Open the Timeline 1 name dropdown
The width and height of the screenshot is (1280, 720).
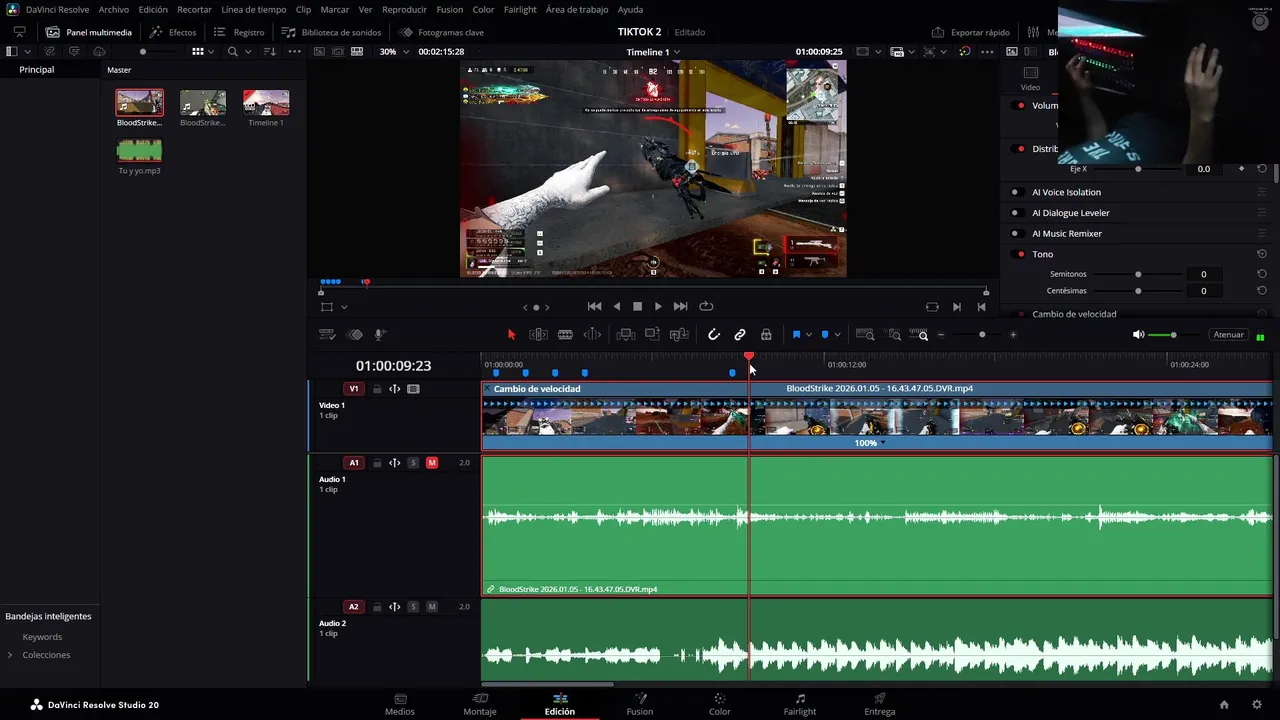click(x=653, y=52)
